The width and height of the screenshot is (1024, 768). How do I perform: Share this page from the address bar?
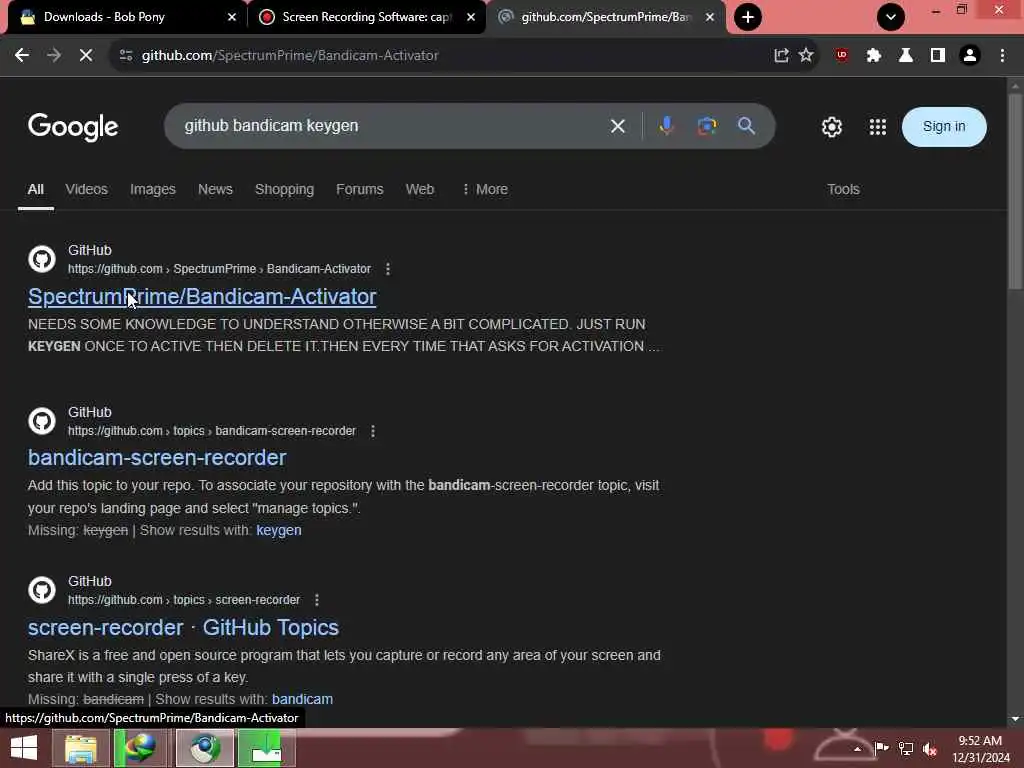pyautogui.click(x=781, y=56)
